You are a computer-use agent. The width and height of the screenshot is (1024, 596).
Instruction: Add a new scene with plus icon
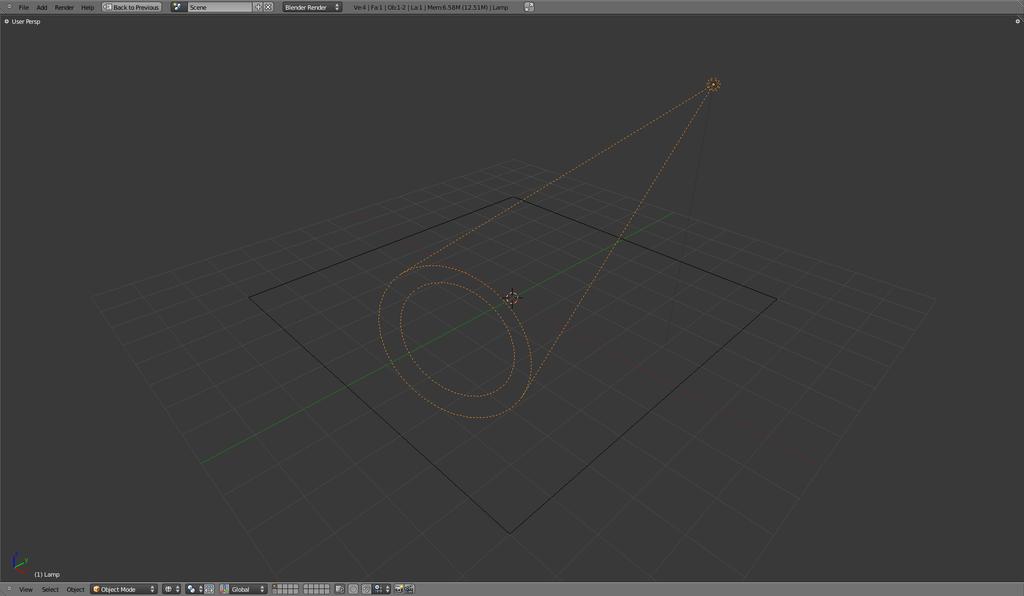point(258,7)
